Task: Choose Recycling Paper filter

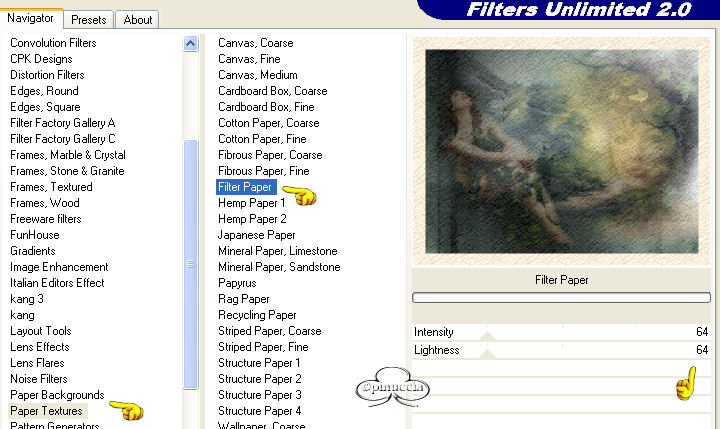Action: [x=257, y=315]
